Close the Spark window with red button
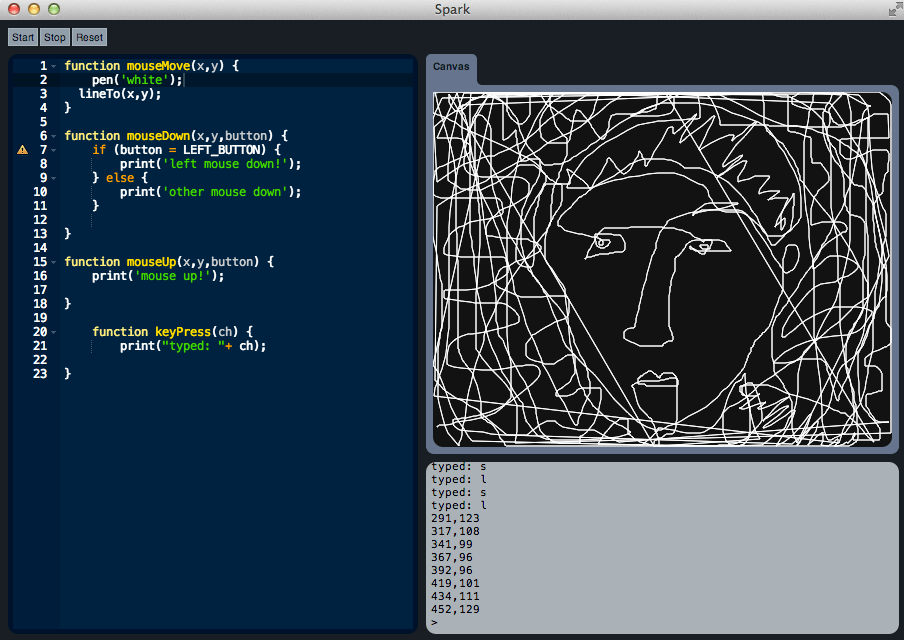This screenshot has height=640, width=904. (14, 9)
